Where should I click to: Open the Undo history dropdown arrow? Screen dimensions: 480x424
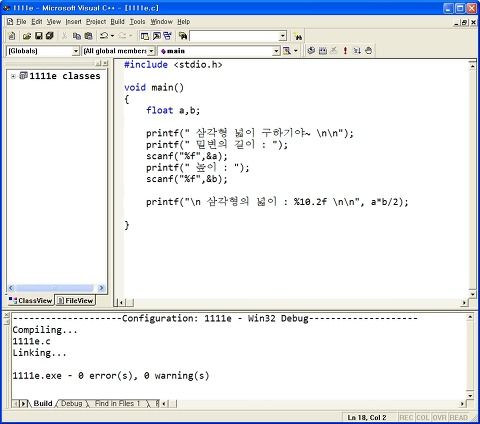coord(112,36)
